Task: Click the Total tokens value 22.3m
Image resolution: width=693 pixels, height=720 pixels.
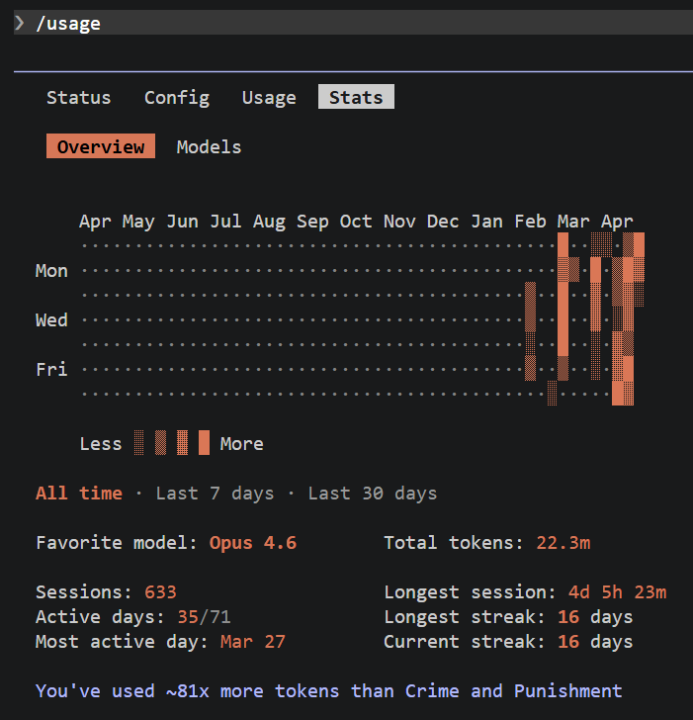Action: click(563, 543)
